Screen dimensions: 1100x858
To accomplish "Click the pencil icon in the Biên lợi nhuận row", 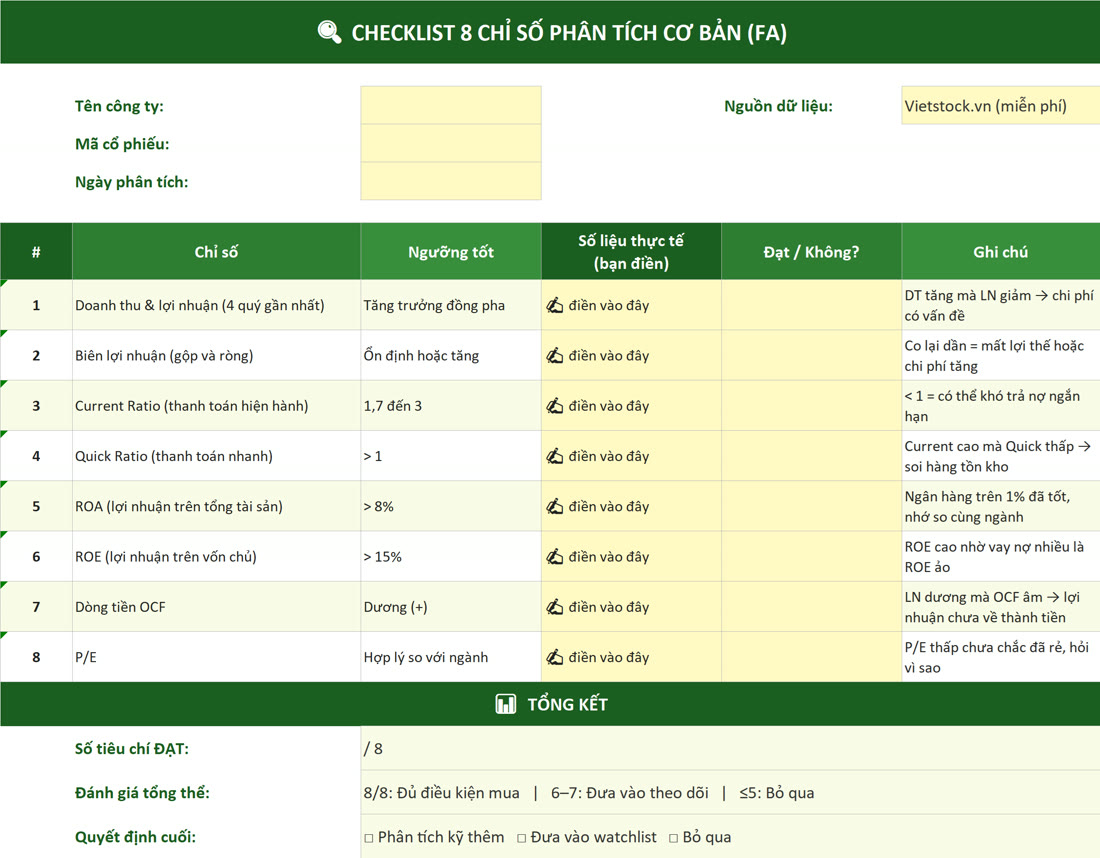I will pos(555,356).
